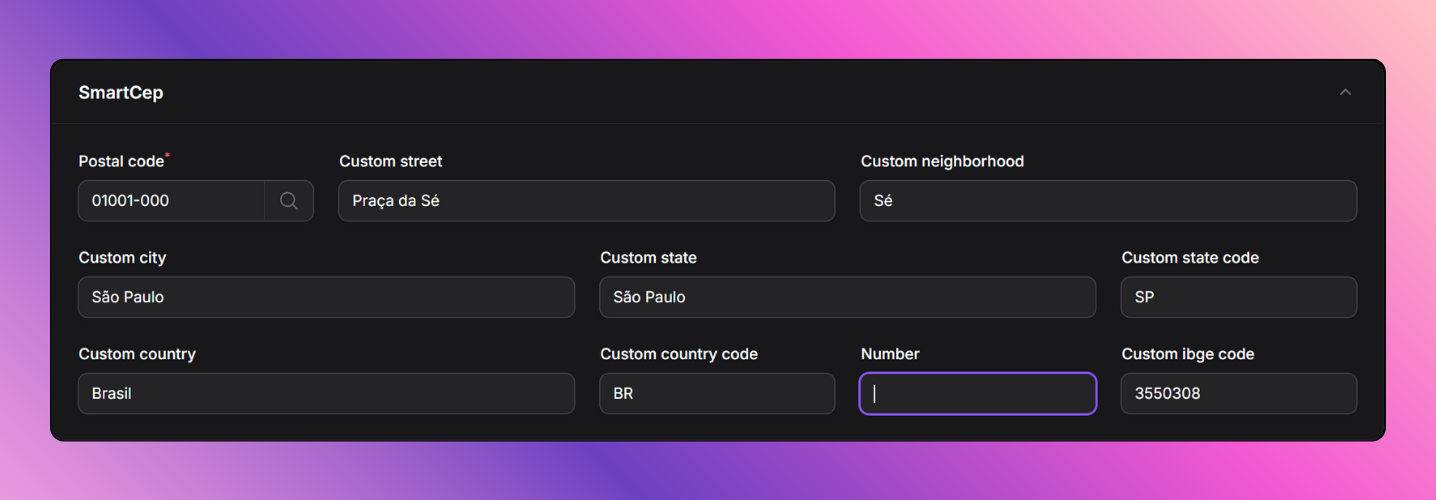Click the Custom ibge code field showing 3550308

[x=1238, y=394]
